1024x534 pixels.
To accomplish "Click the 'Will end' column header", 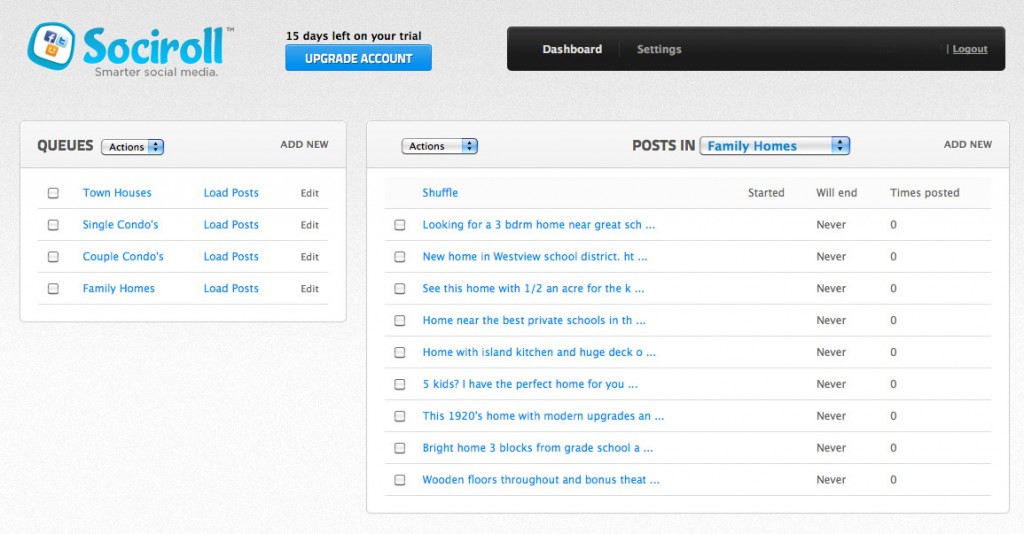I will (x=837, y=193).
